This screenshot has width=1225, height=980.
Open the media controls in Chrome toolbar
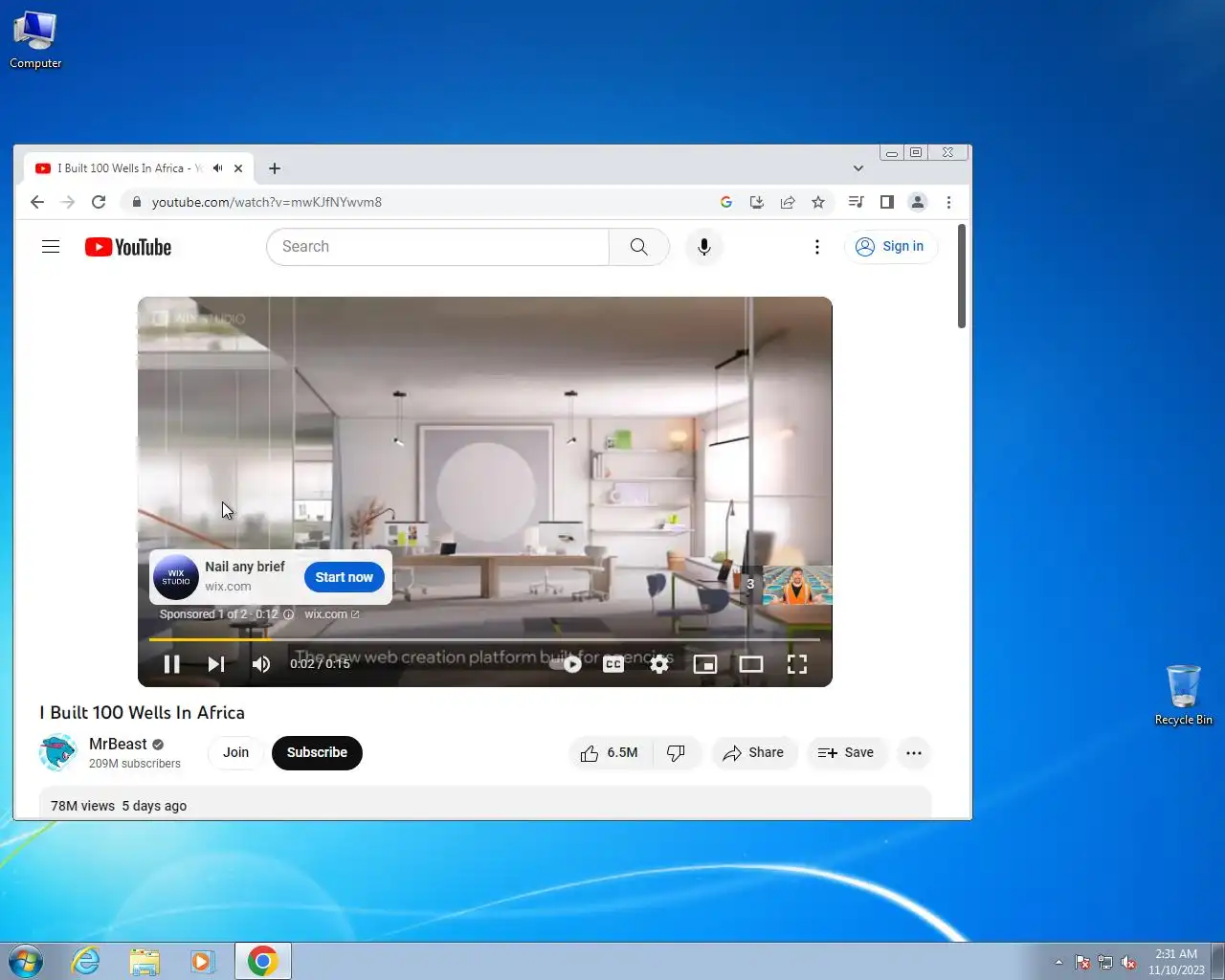coord(857,202)
